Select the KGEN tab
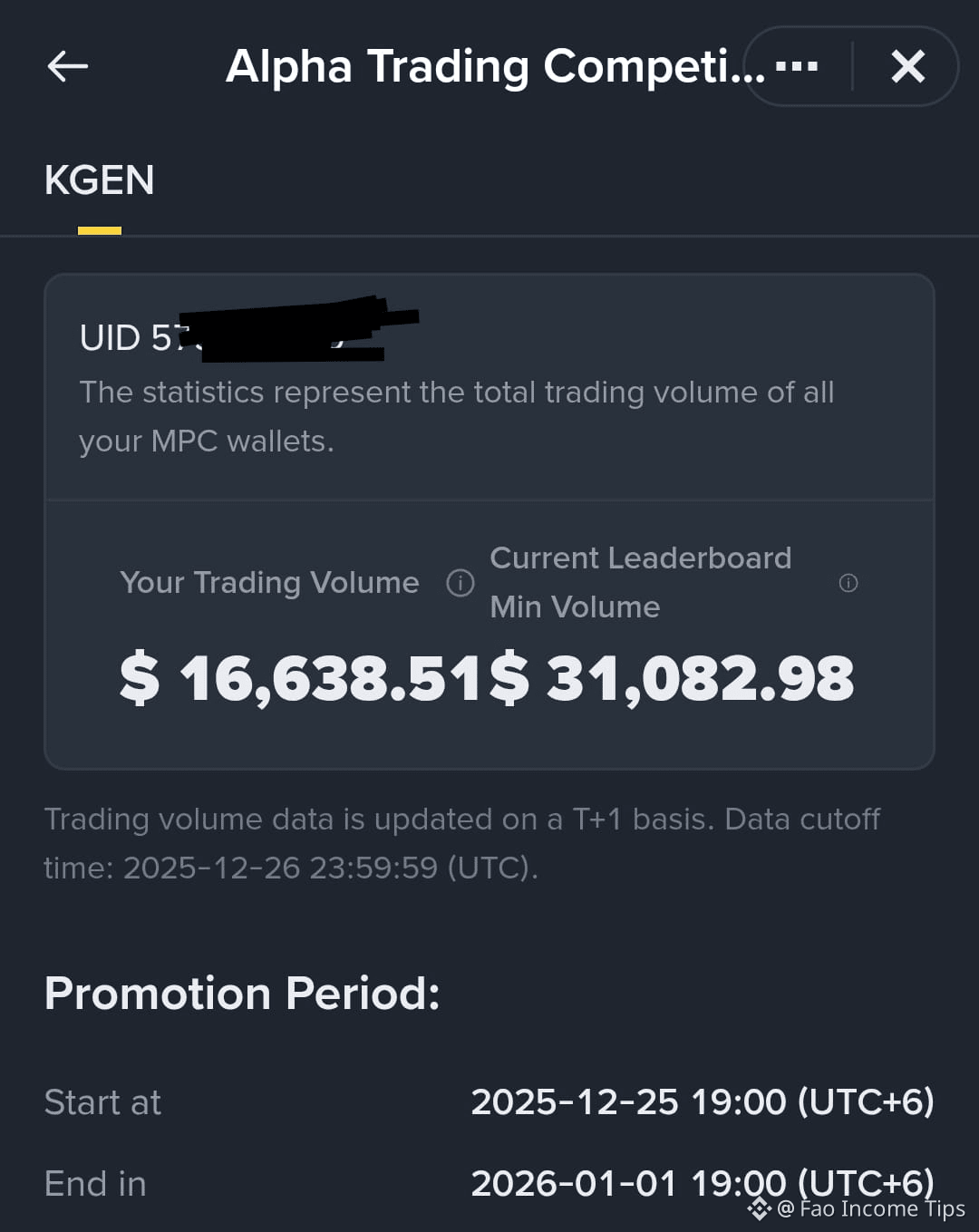Image resolution: width=979 pixels, height=1232 pixels. click(x=100, y=180)
